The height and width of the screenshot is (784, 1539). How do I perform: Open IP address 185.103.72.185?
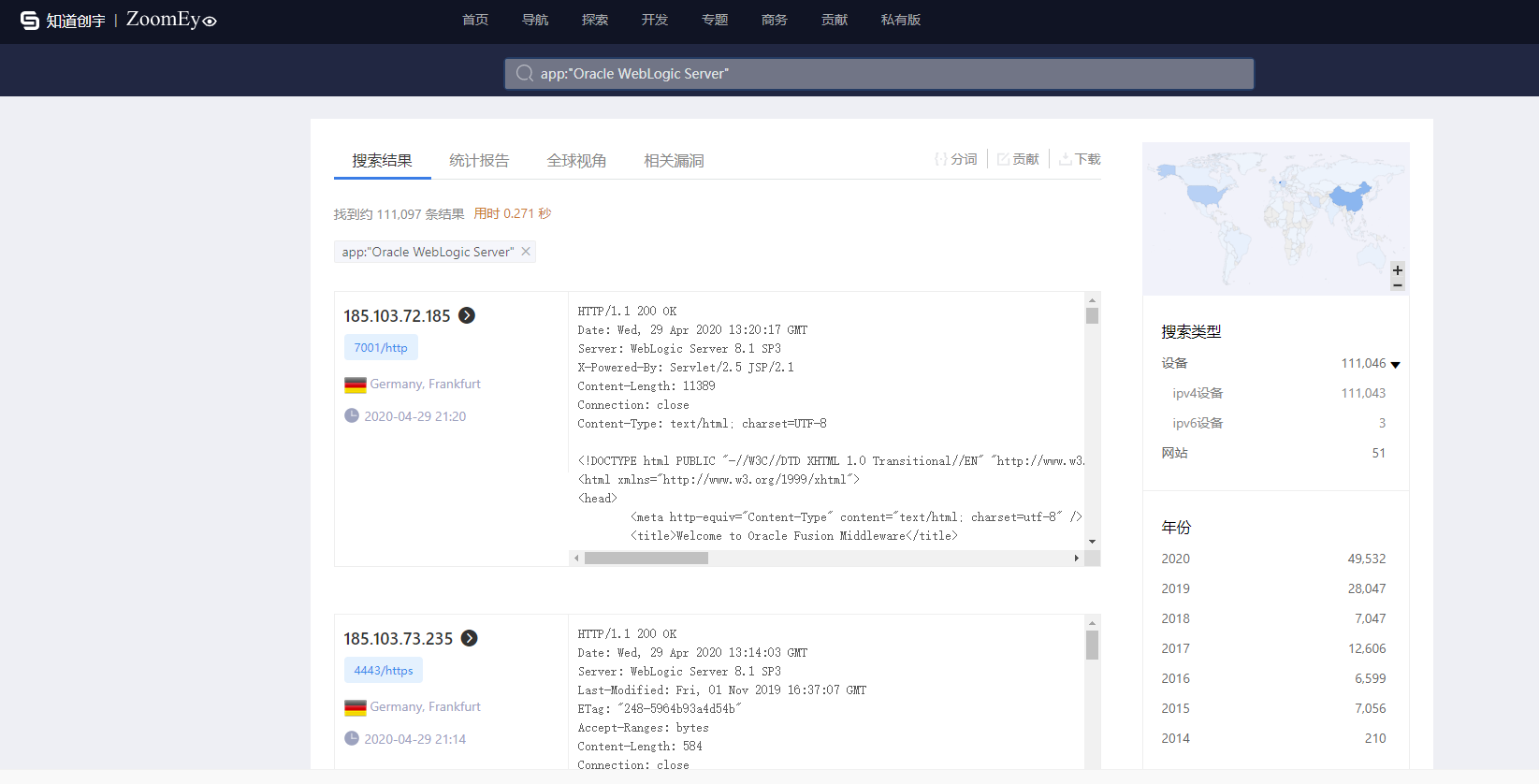[397, 316]
